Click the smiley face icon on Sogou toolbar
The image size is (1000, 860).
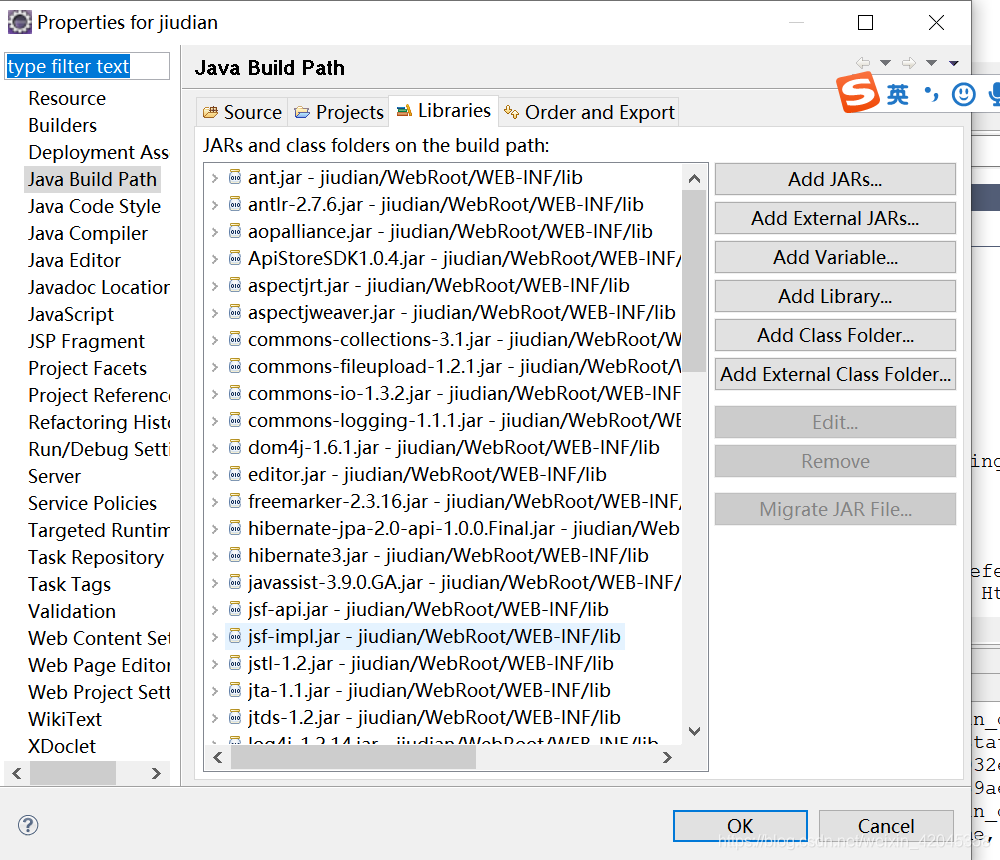point(962,95)
